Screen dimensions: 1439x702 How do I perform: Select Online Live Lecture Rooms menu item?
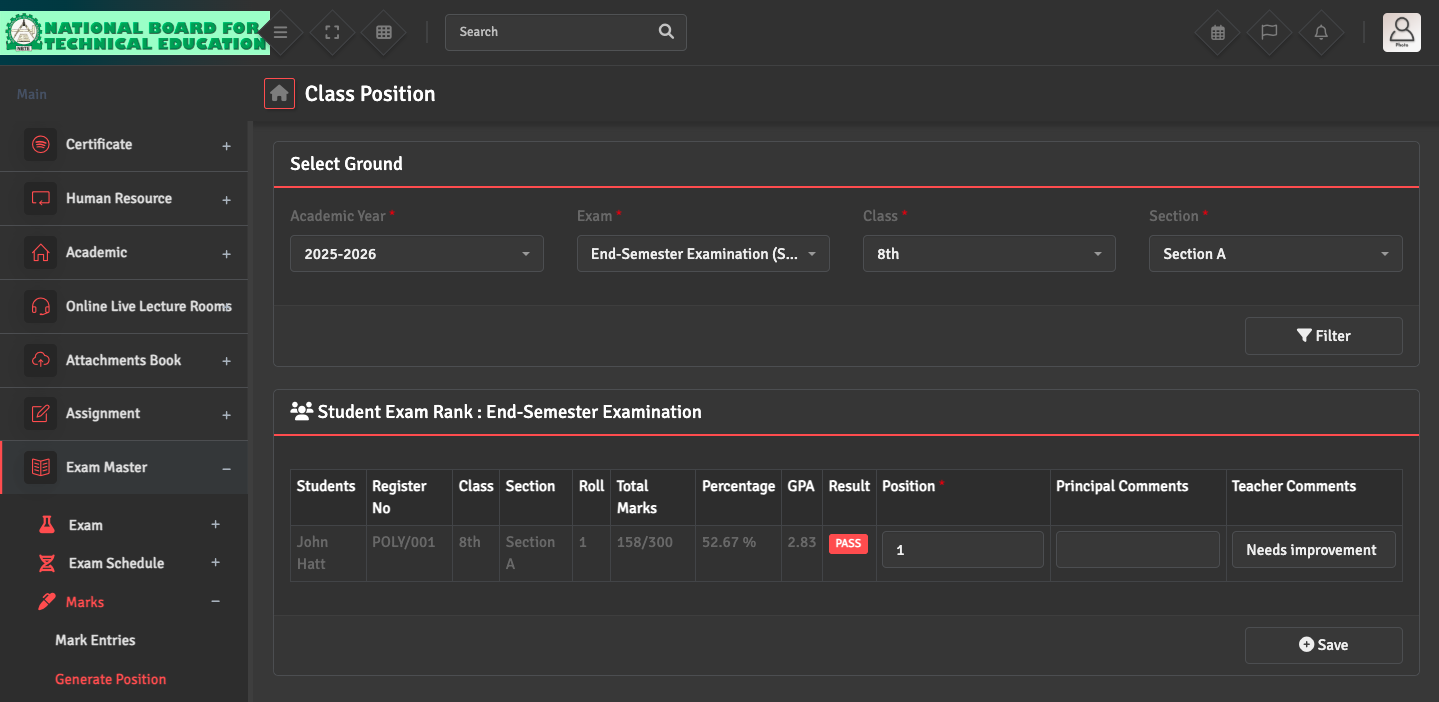pyautogui.click(x=148, y=306)
